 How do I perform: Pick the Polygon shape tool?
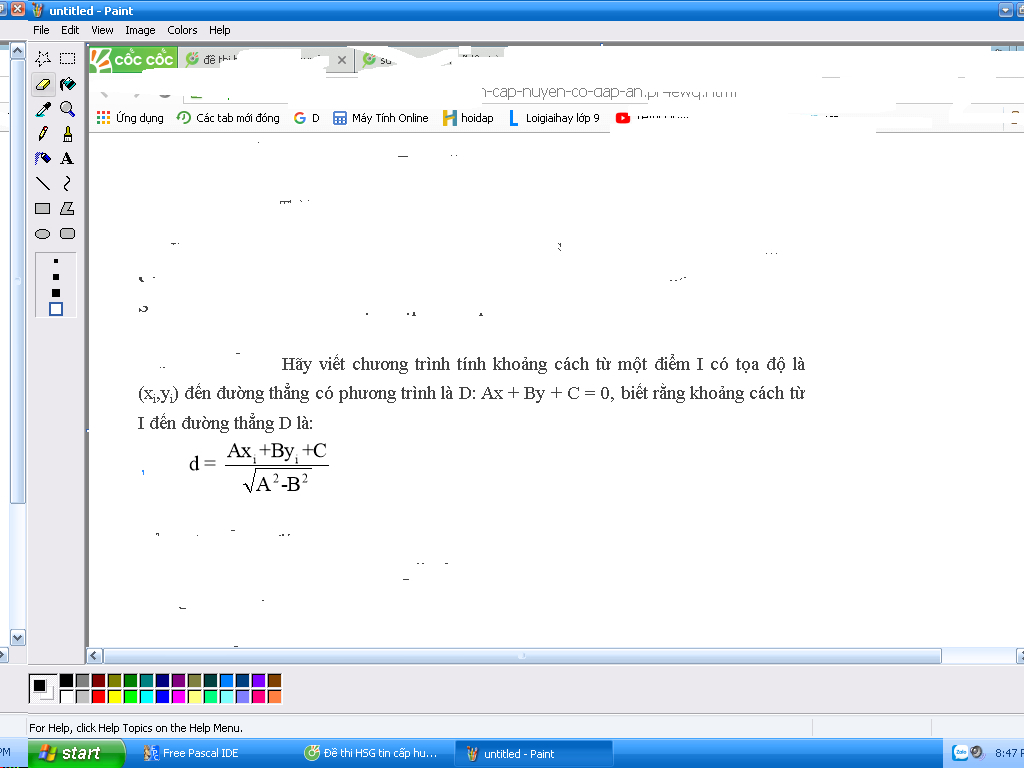click(x=67, y=208)
